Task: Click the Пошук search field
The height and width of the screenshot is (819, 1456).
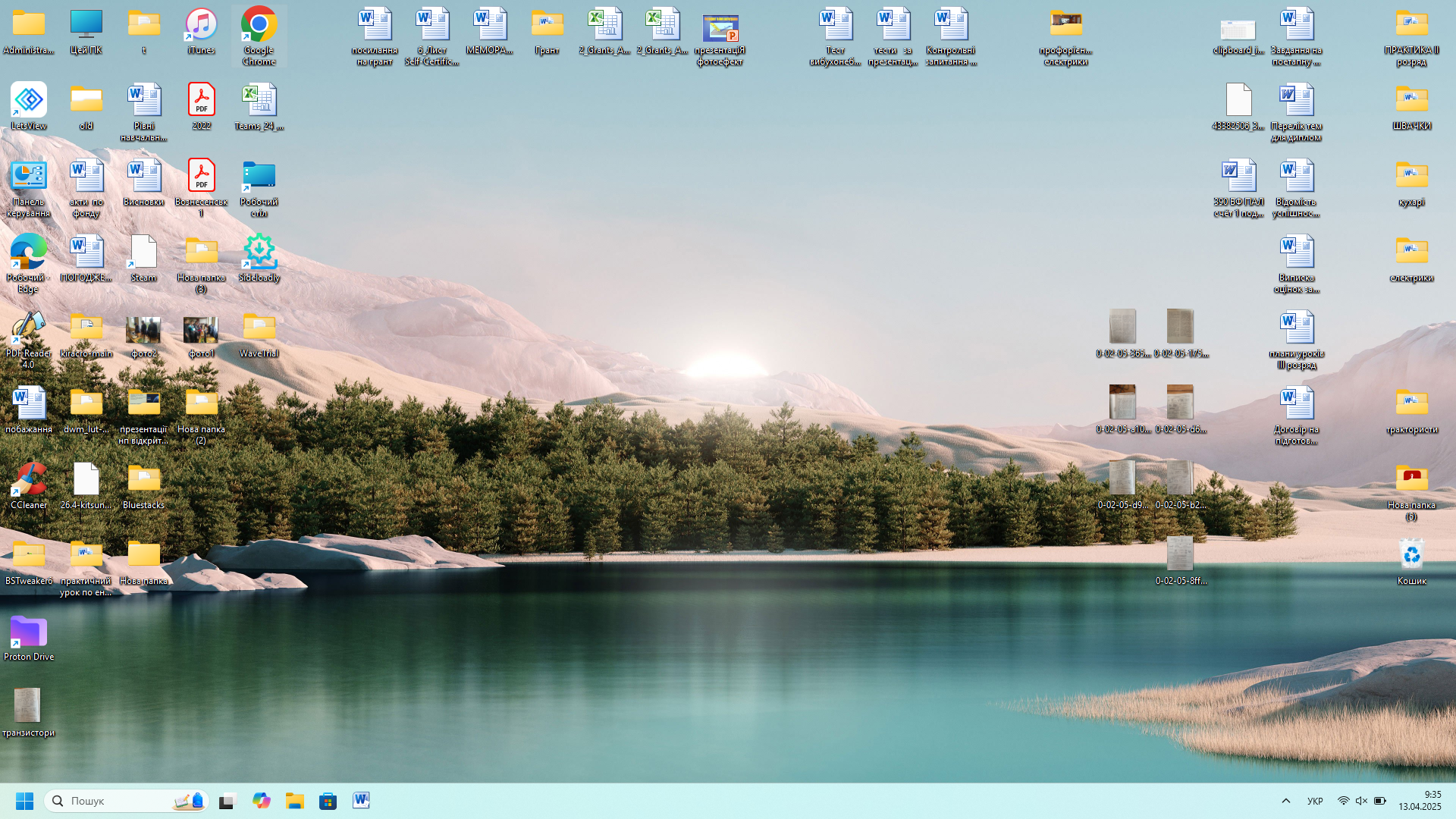Action: point(114,801)
